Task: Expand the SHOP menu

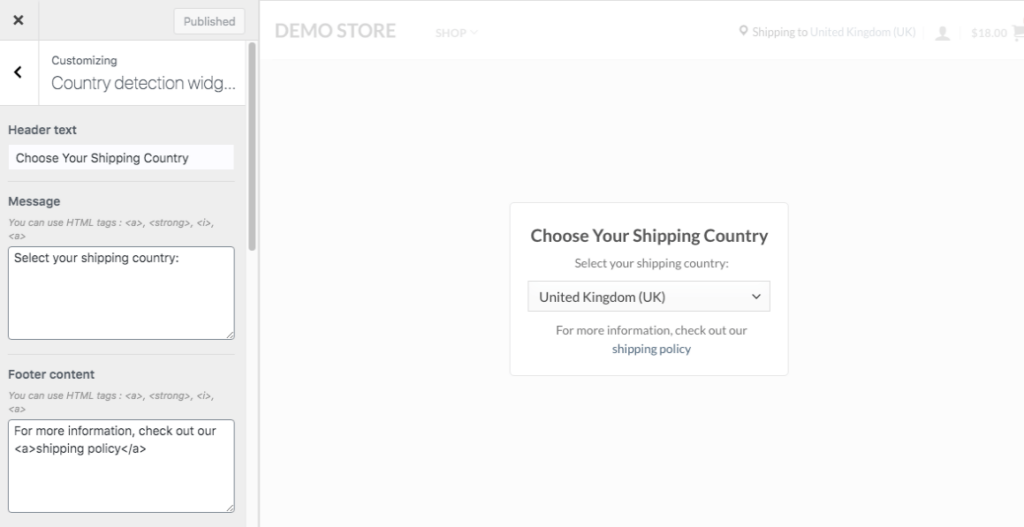Action: pyautogui.click(x=456, y=33)
